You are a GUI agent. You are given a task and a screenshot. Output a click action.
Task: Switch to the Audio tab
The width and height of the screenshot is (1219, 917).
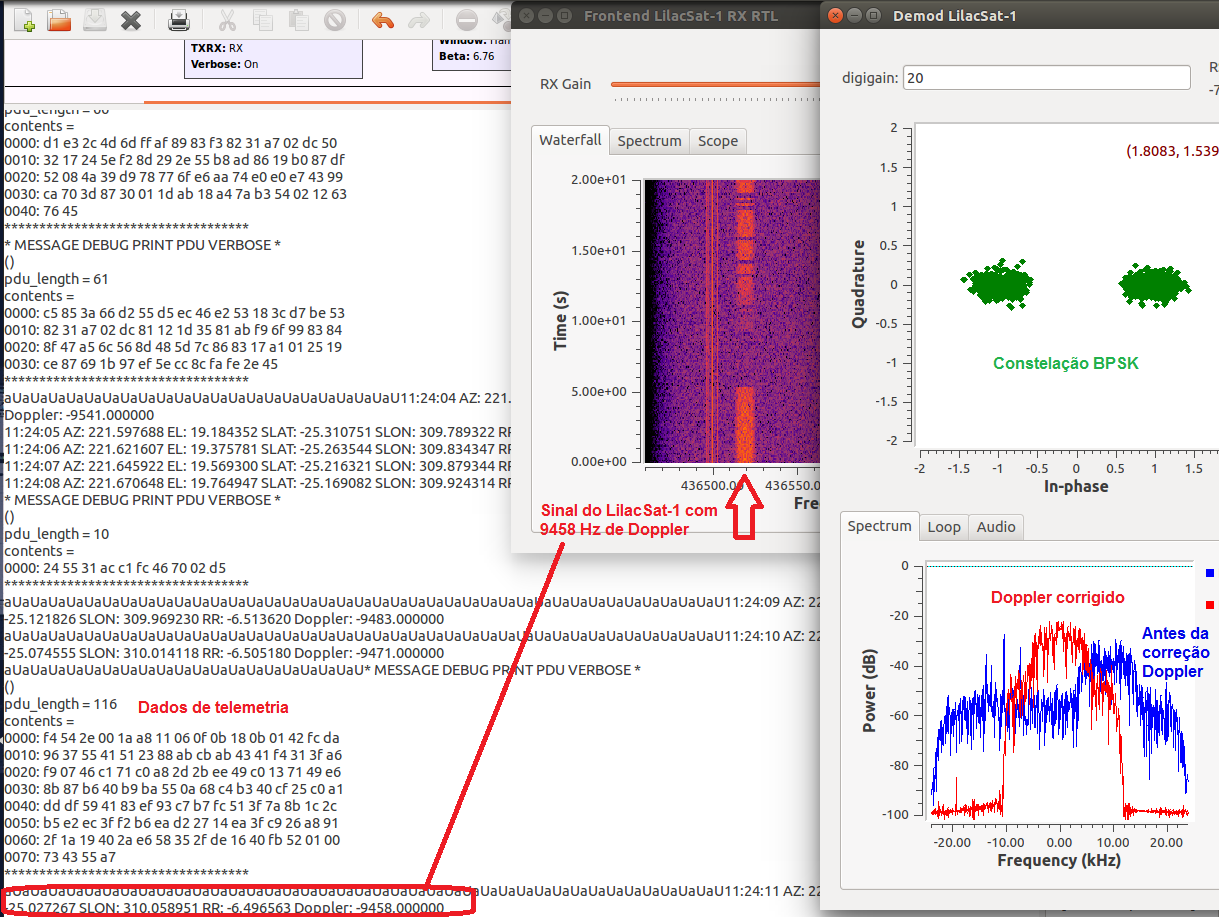(995, 527)
